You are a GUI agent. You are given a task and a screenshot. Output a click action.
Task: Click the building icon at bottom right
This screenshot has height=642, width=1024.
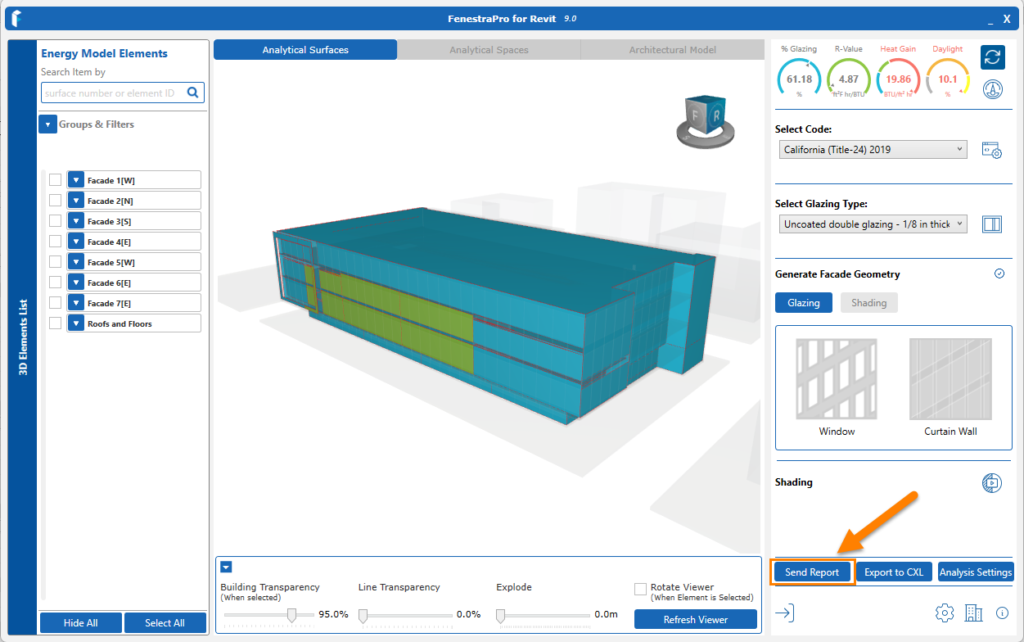click(x=973, y=613)
